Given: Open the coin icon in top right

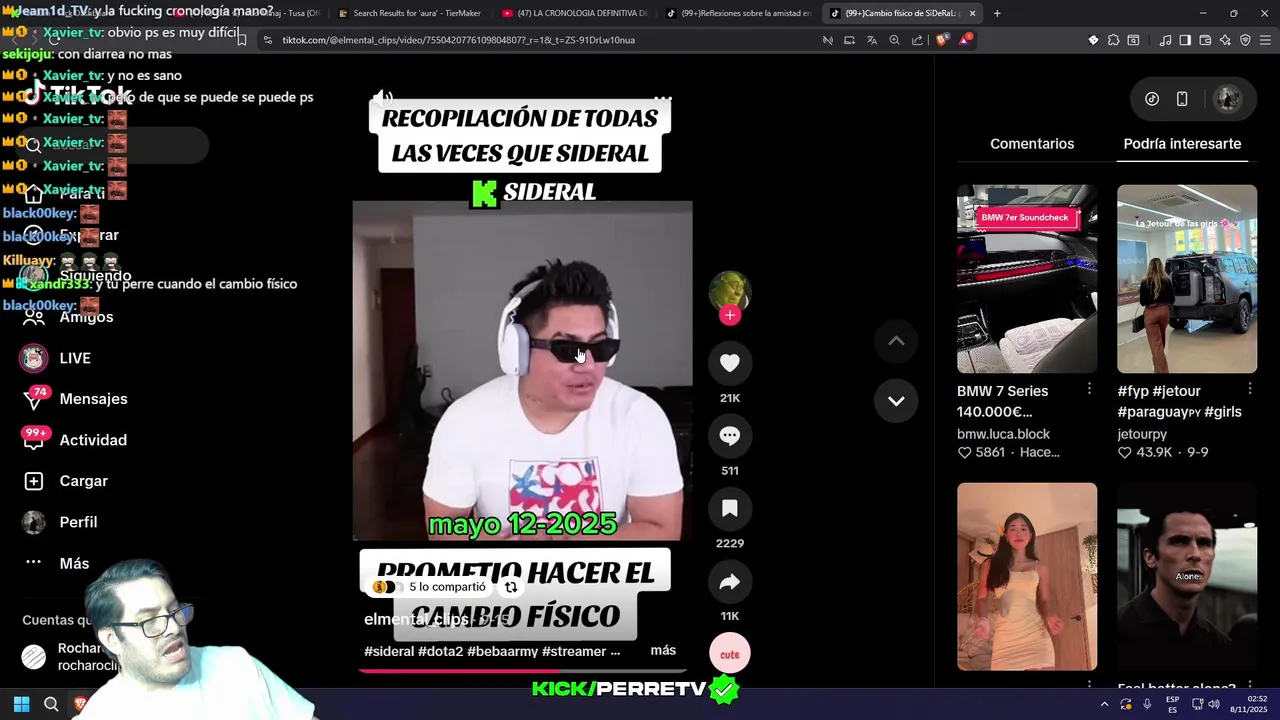Looking at the screenshot, I should [x=1152, y=98].
